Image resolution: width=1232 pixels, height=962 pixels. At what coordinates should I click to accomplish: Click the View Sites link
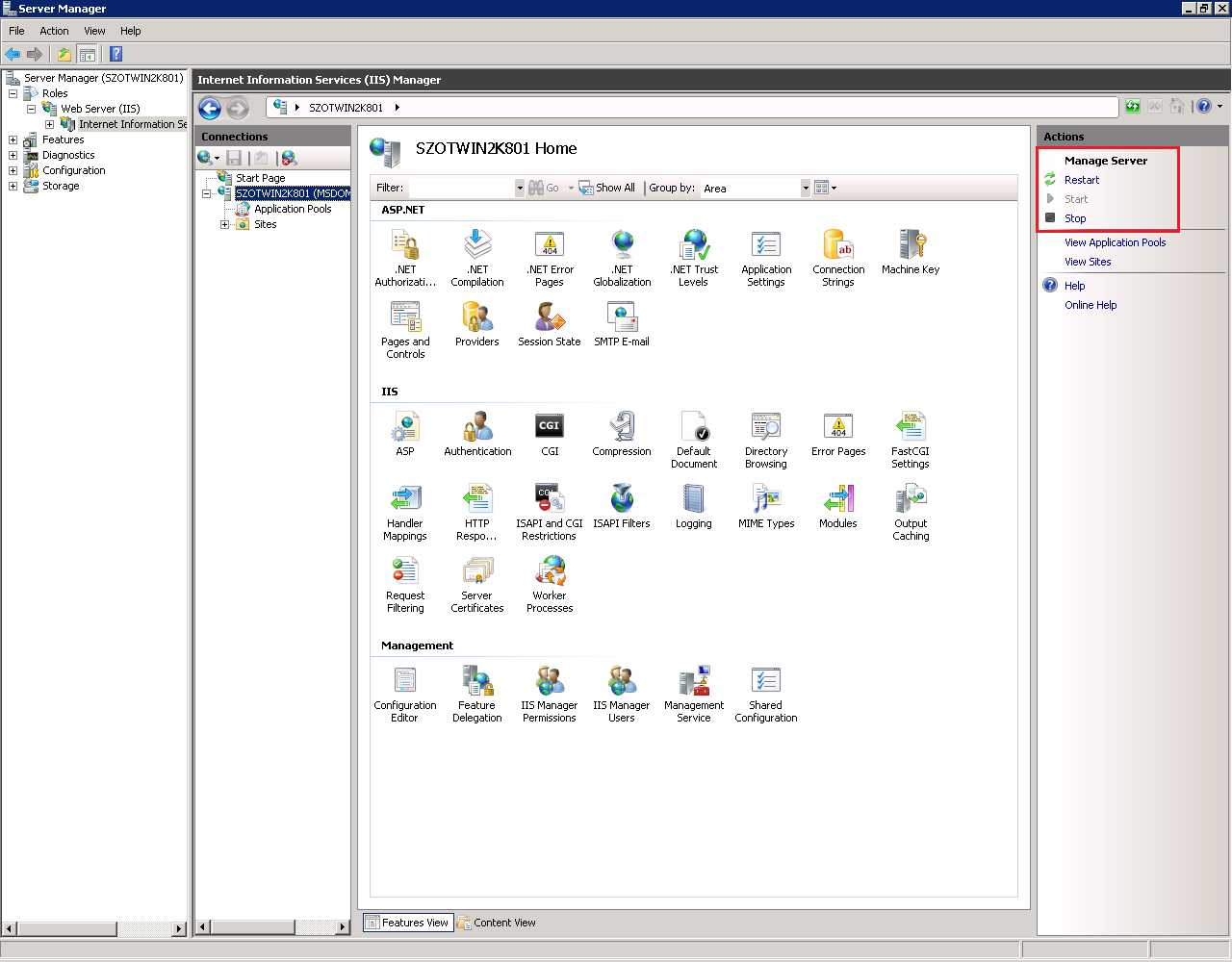(1088, 262)
